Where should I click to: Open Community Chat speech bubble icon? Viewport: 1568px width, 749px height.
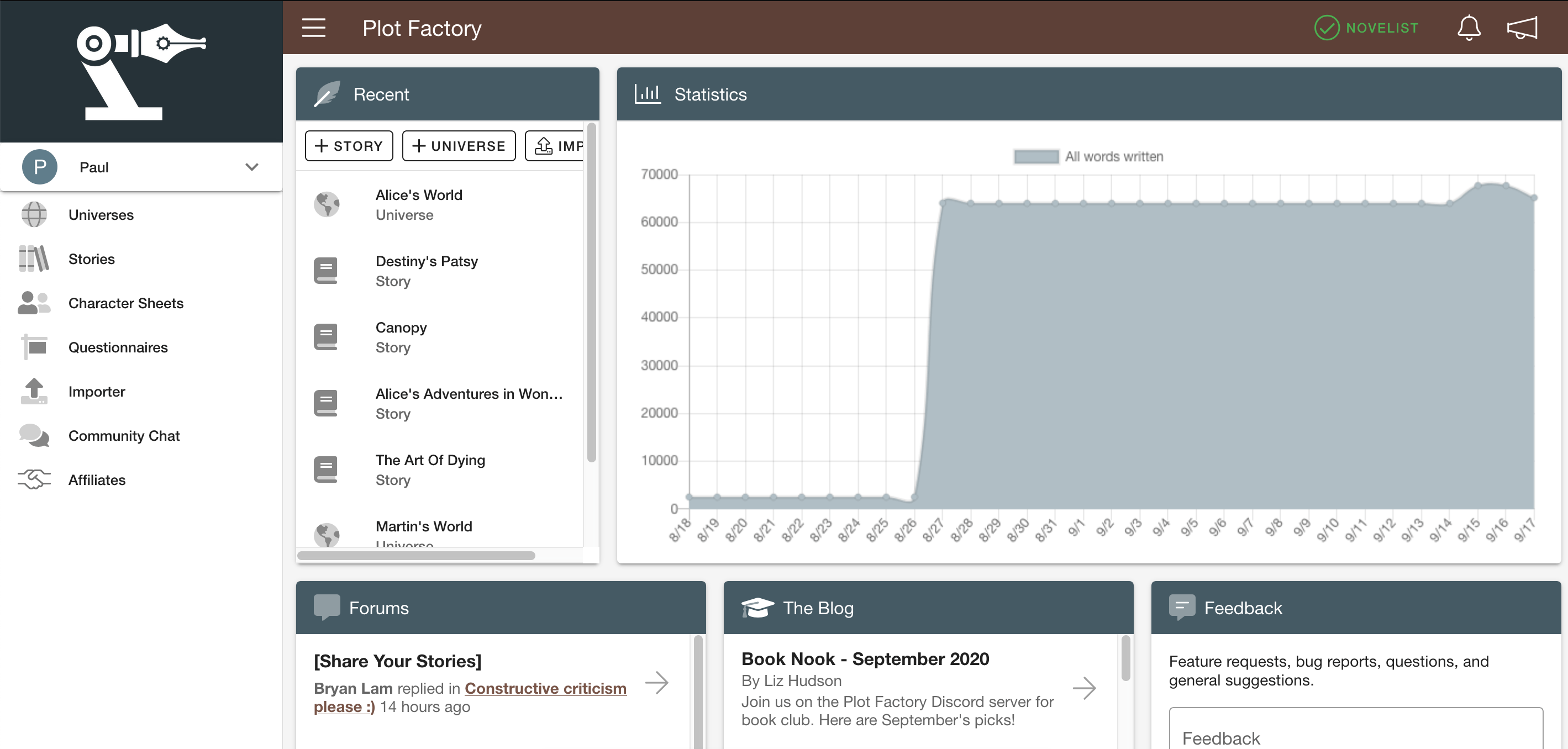pos(34,436)
